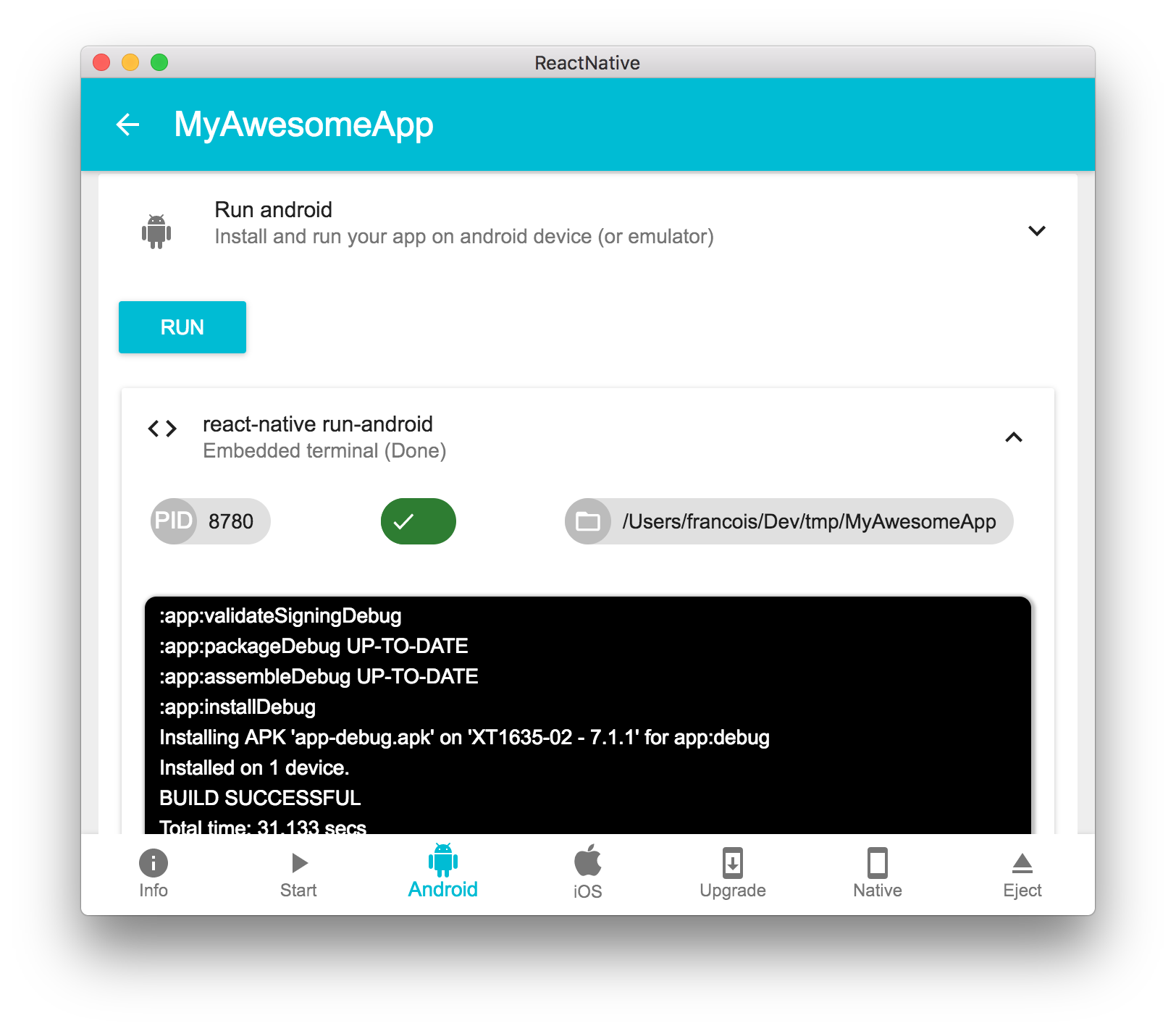Click the folder icon in the path chip
Screen dimensions: 1176x1031
(587, 521)
